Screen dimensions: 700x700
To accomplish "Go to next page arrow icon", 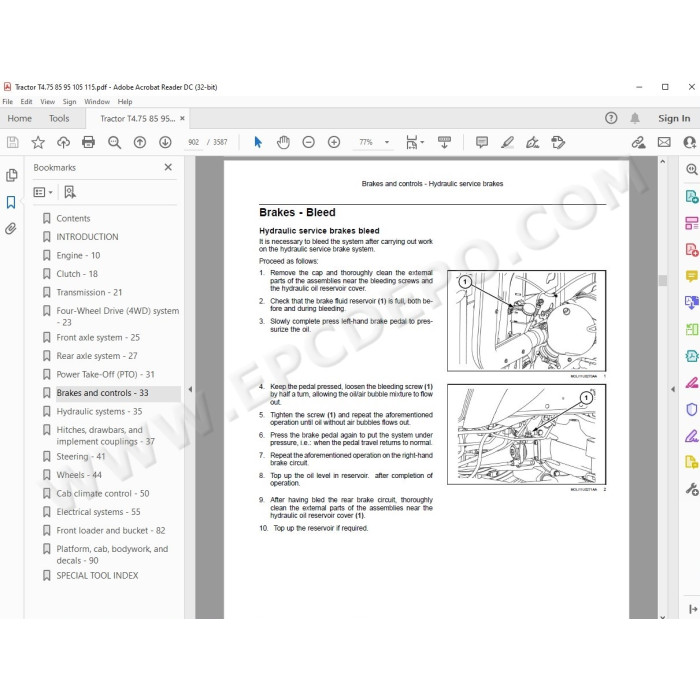I will click(165, 142).
